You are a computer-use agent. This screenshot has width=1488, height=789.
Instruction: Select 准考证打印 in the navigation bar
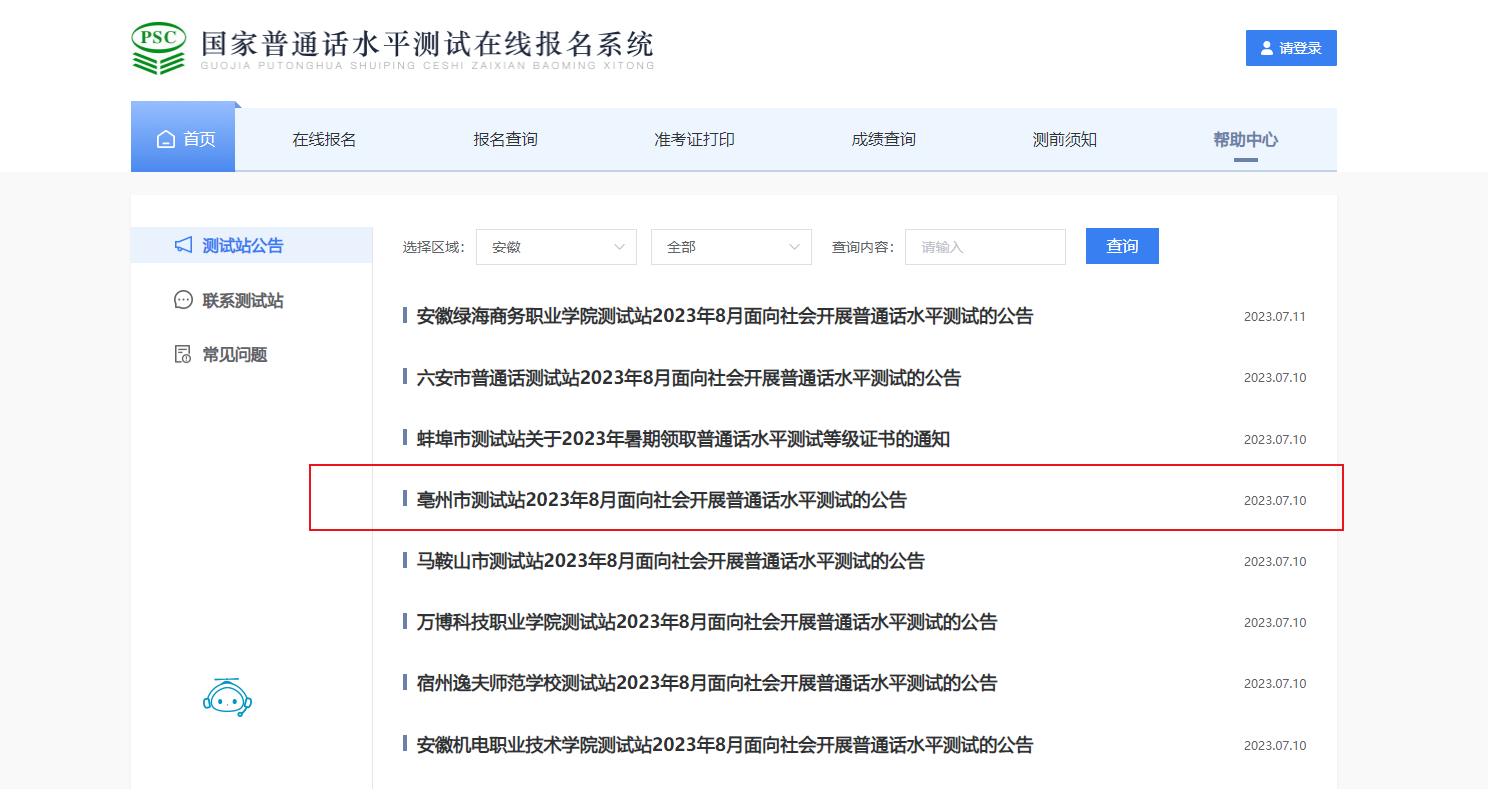click(694, 140)
